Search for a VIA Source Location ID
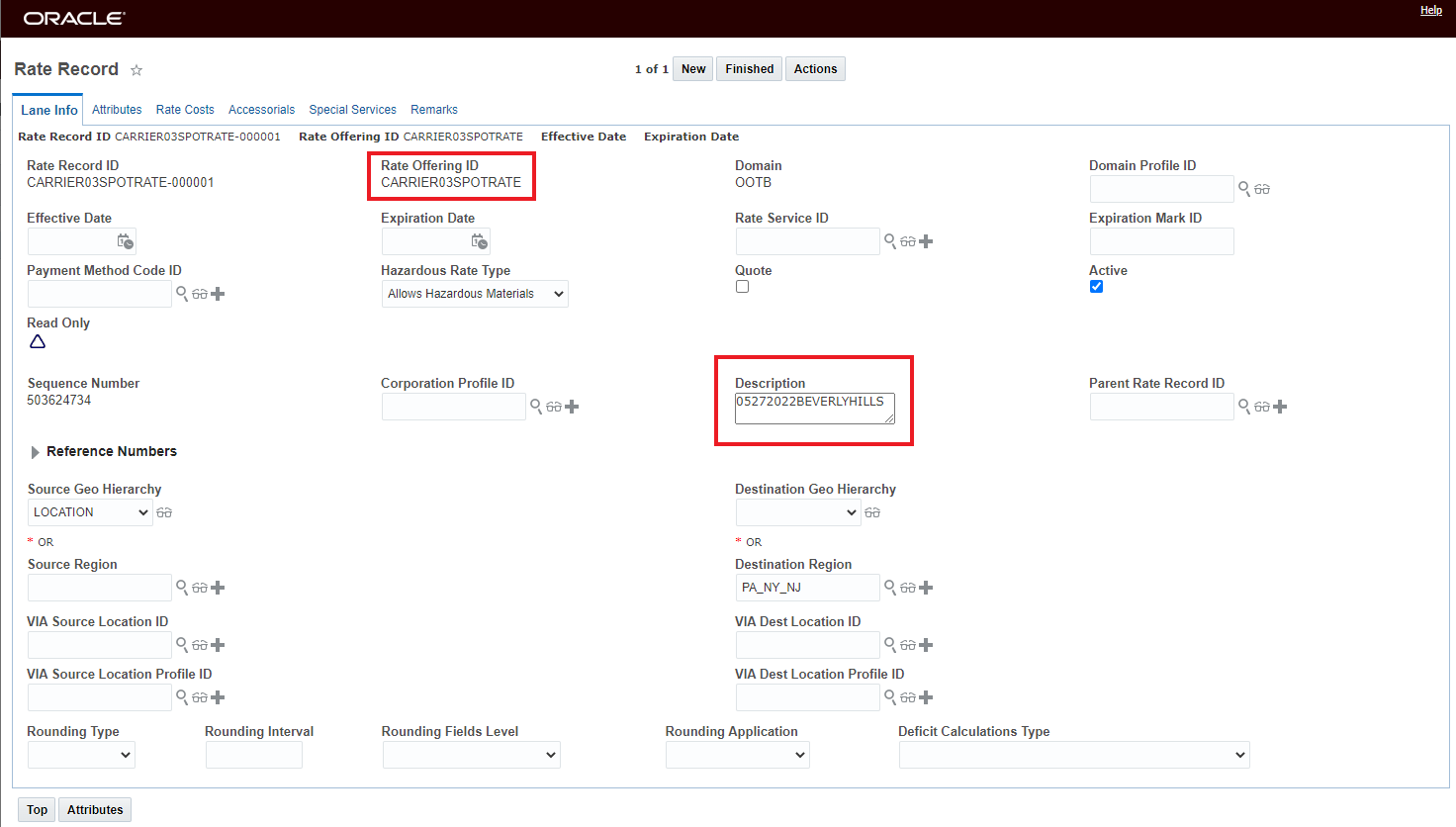Screen dimensions: 1456x827 (x=182, y=644)
